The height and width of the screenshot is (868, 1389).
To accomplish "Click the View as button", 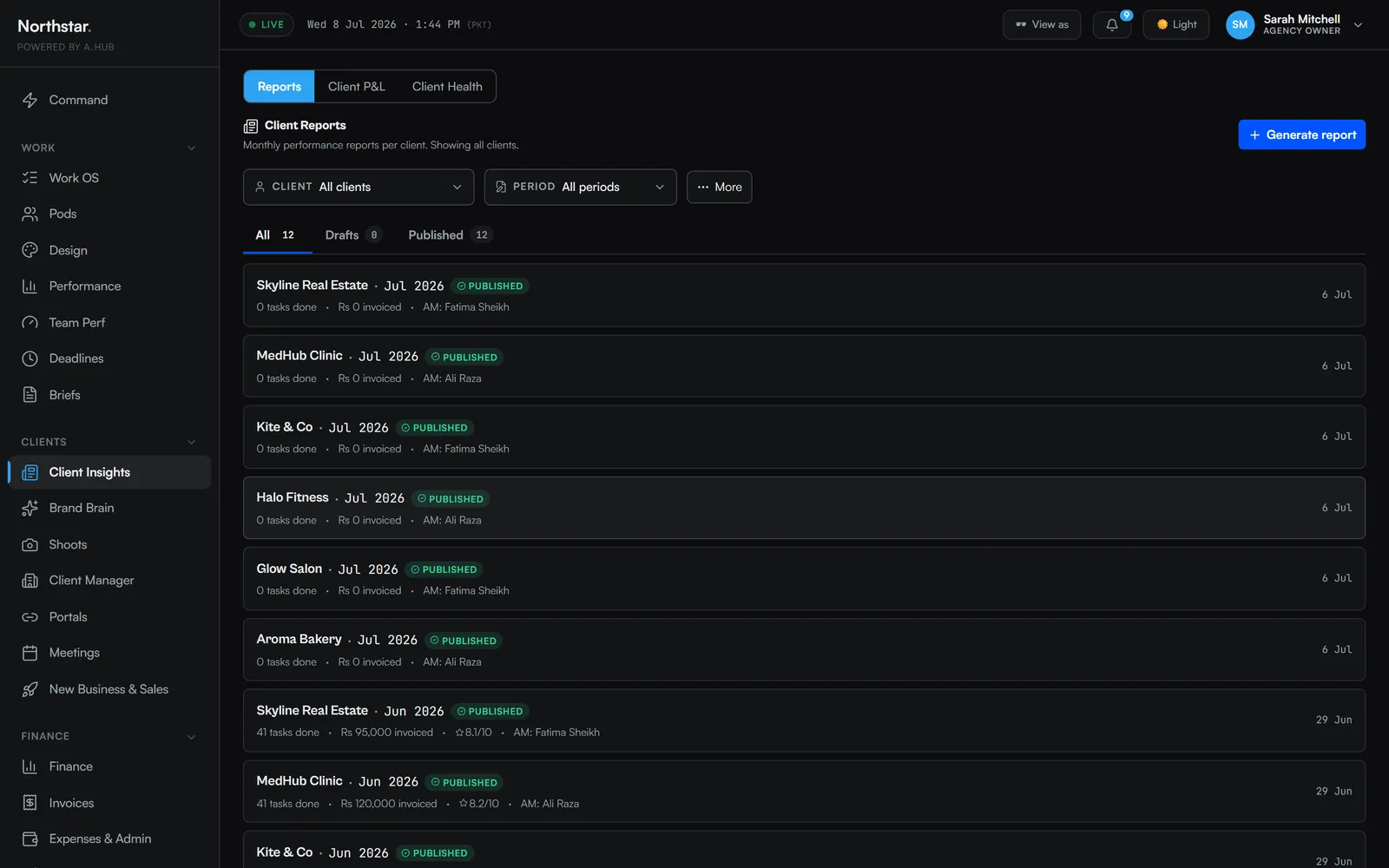I will [x=1042, y=24].
